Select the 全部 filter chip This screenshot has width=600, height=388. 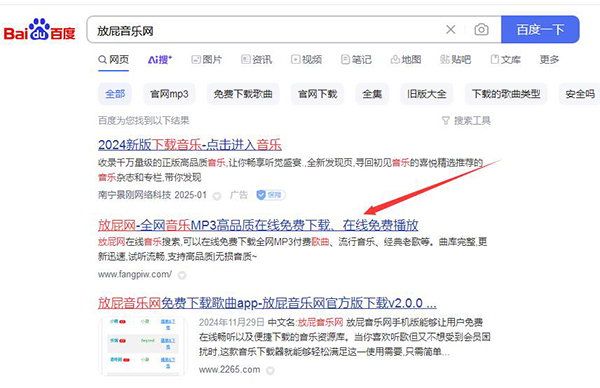point(115,94)
